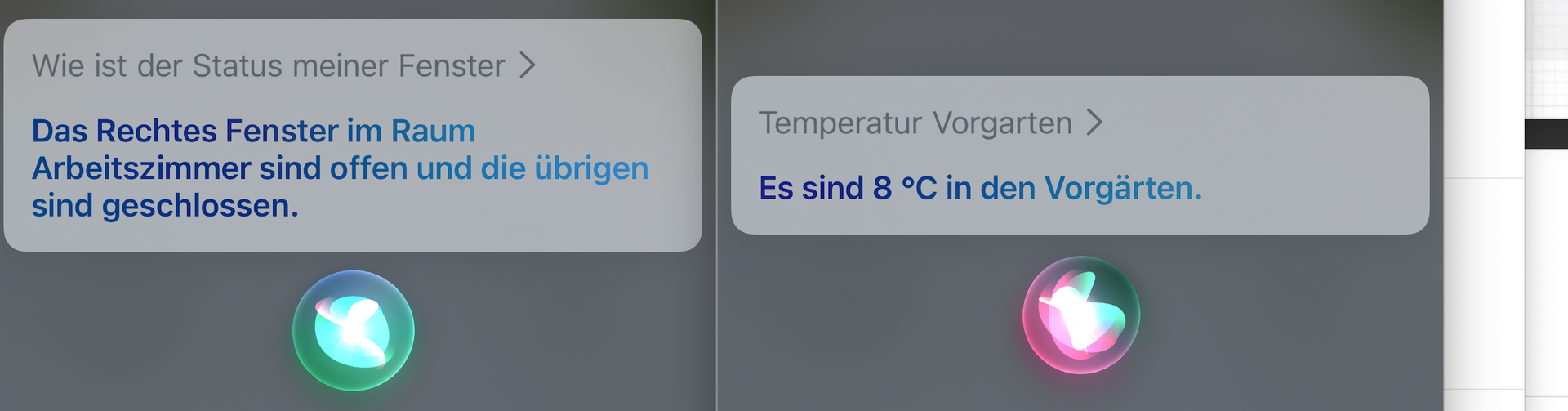
Task: Click "und die übrigen" response text
Action: click(532, 168)
